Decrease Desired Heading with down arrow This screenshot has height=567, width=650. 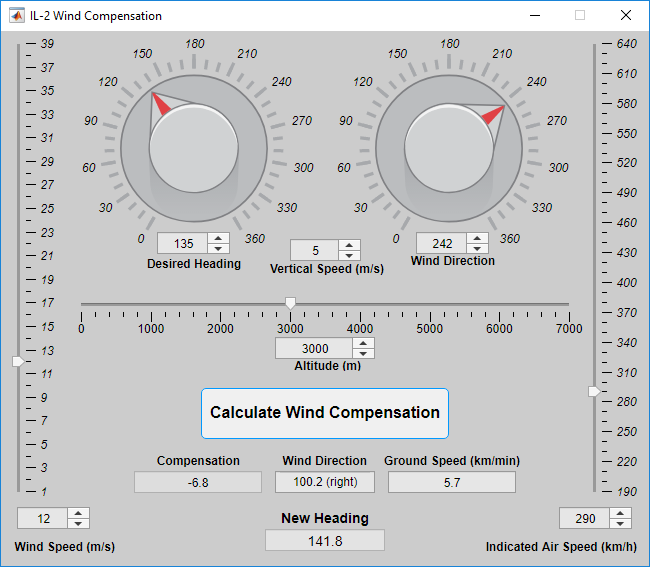219,249
